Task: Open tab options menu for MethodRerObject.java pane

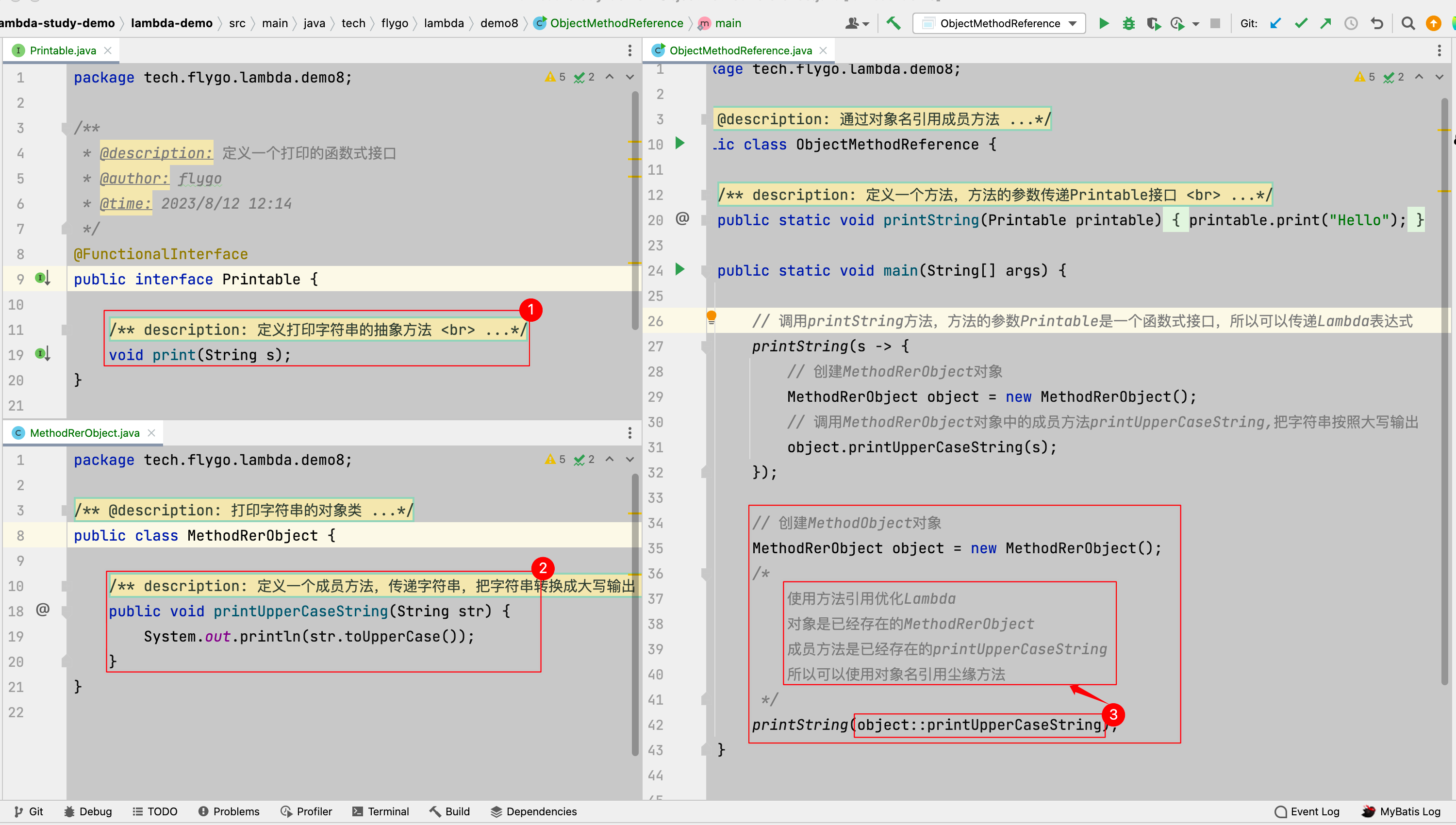Action: point(629,433)
